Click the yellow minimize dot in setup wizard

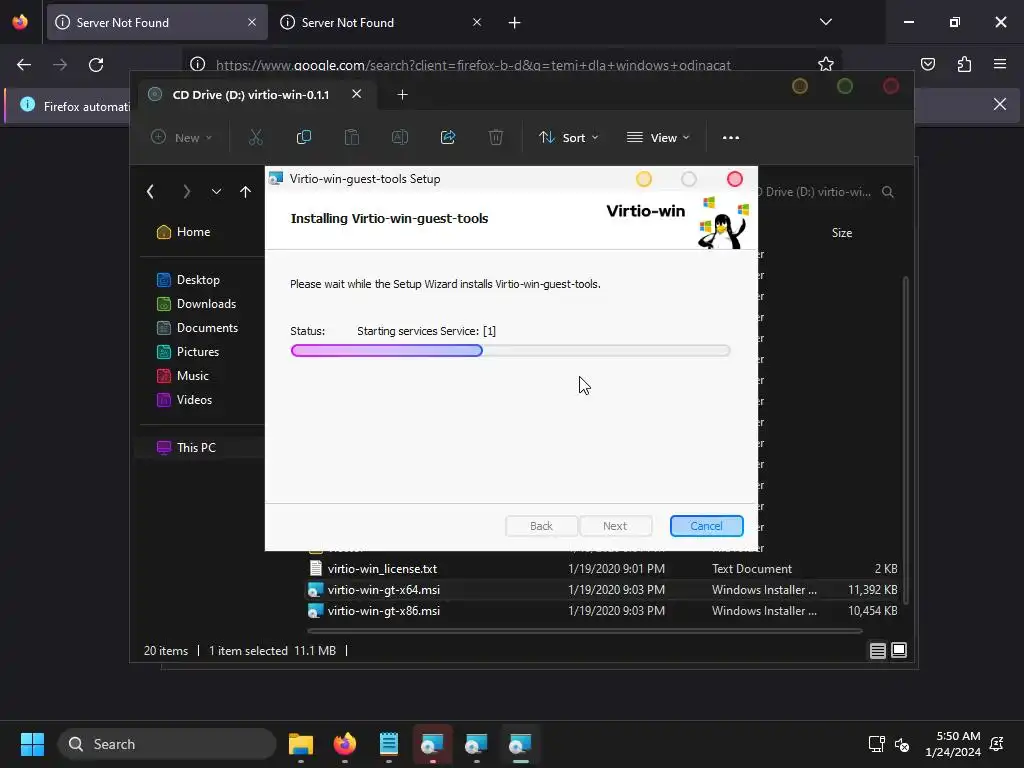coord(643,179)
